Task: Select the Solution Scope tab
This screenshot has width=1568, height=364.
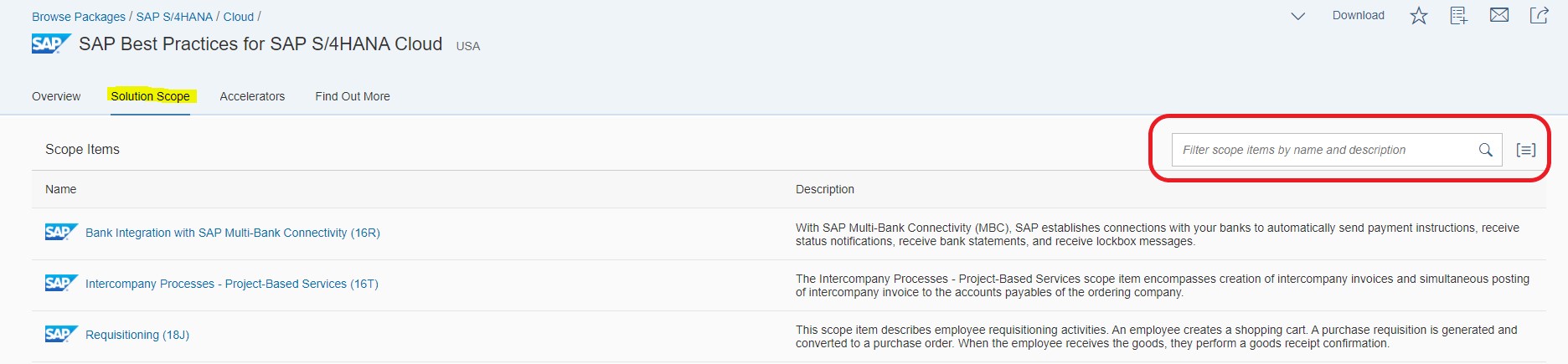Action: pos(151,96)
